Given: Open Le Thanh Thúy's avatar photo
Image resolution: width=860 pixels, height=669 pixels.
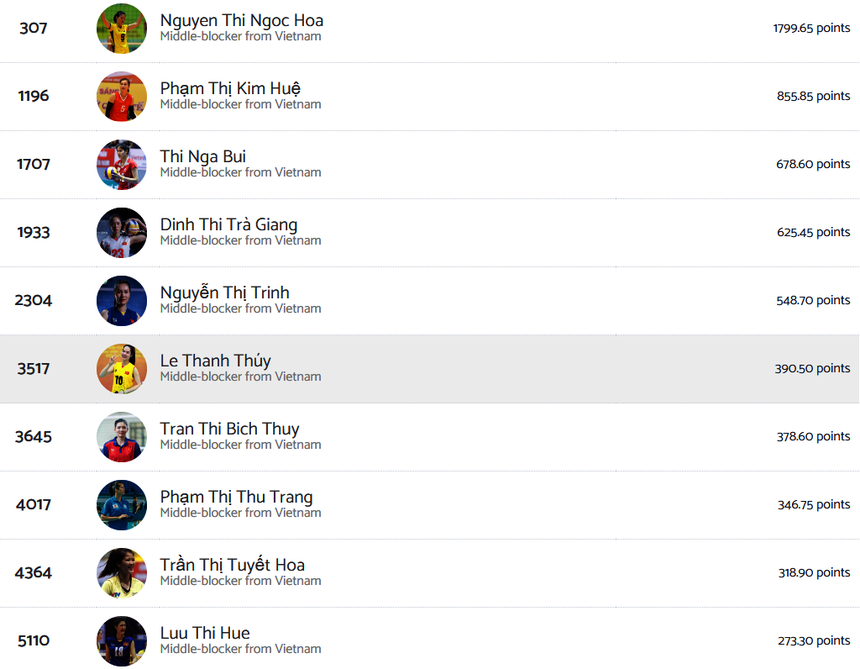Looking at the screenshot, I should click(x=121, y=368).
